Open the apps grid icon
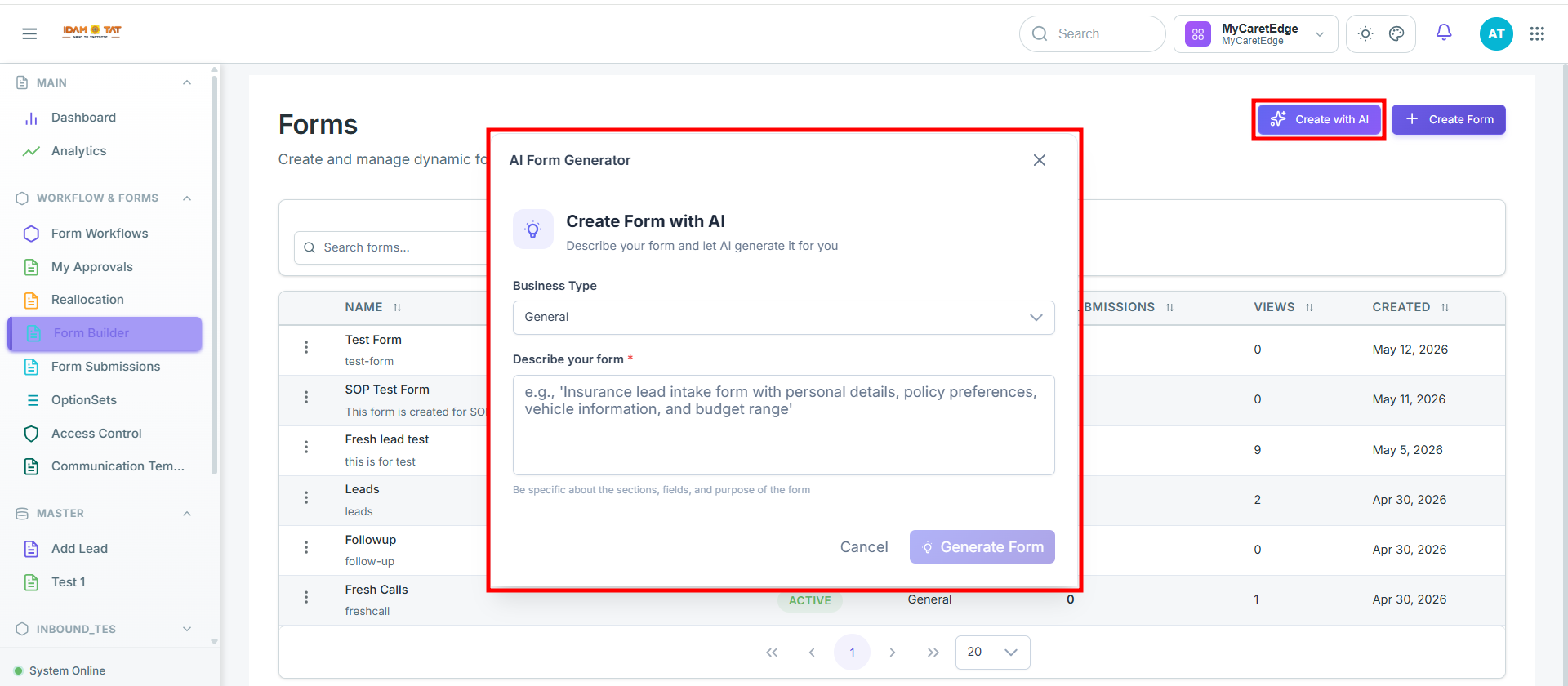The image size is (1568, 686). 1537,33
